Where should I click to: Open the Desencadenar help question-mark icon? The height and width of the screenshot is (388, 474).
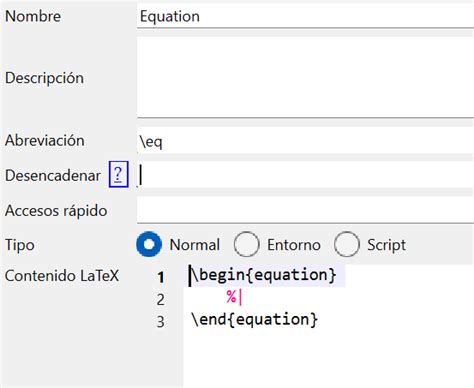[118, 174]
